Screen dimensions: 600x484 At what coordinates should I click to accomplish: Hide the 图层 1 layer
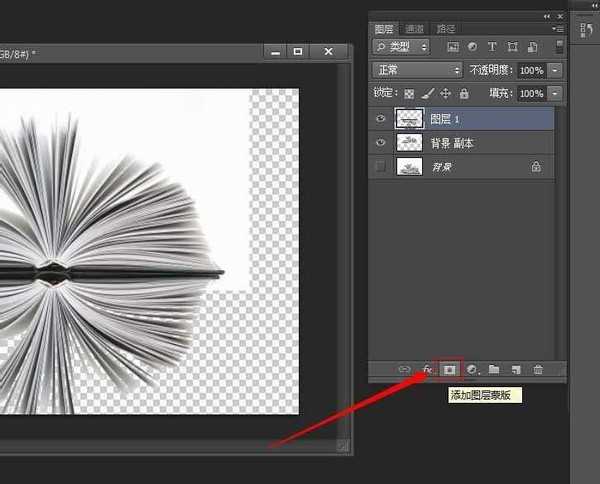380,118
